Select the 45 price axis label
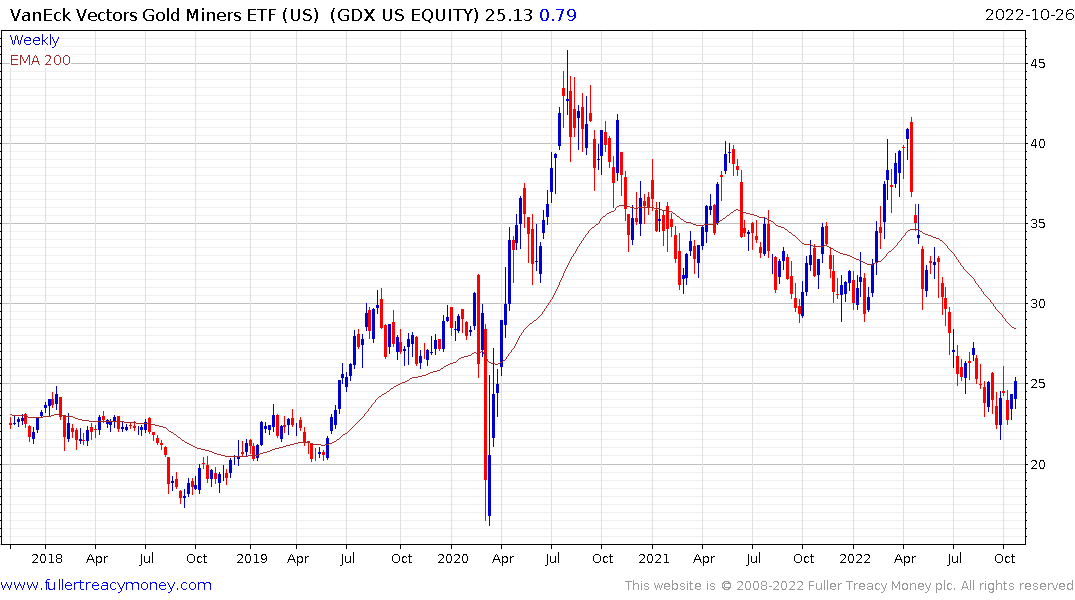This screenshot has height=600, width=1075. [1038, 64]
